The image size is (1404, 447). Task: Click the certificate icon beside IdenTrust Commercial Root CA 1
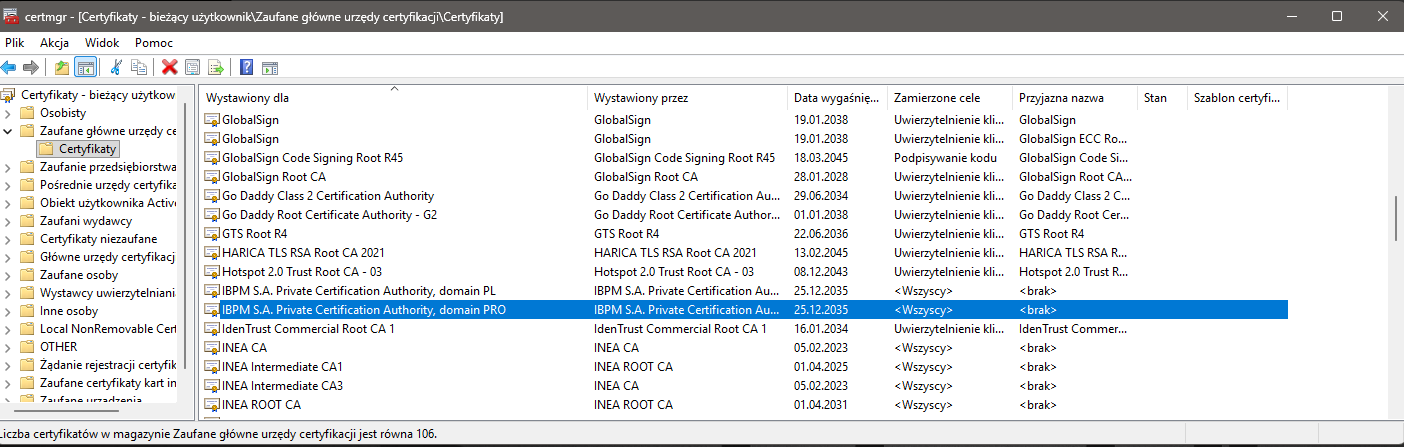[x=212, y=328]
